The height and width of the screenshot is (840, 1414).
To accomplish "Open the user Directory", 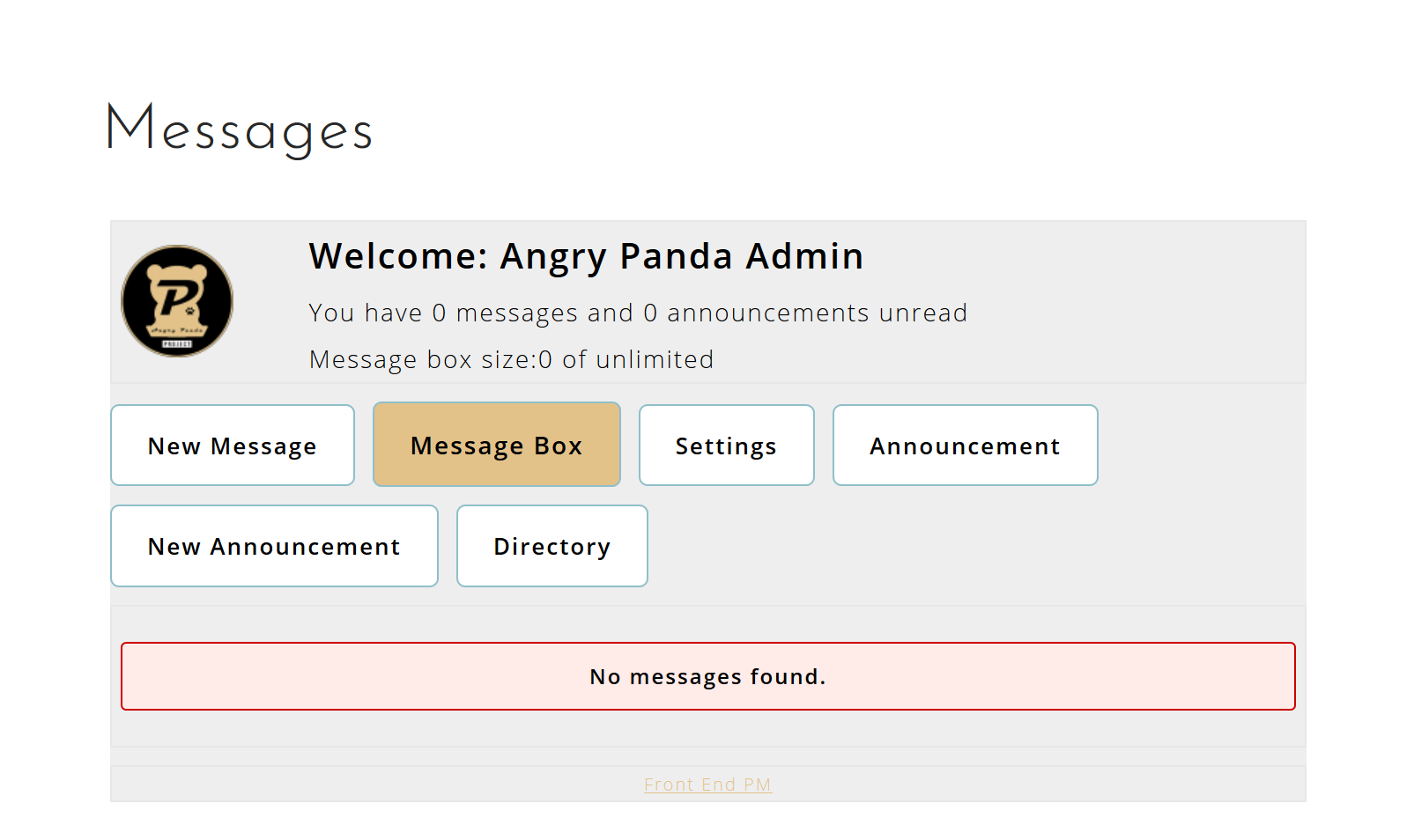I will click(552, 546).
